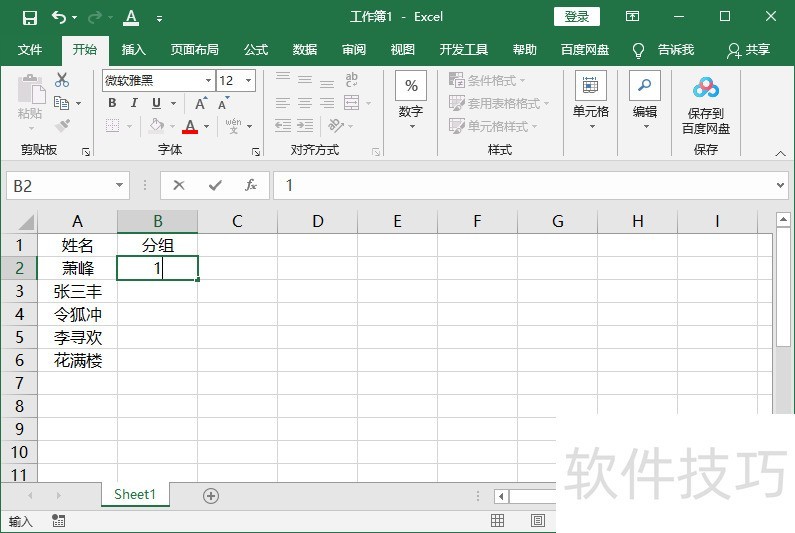Click the wén phonetic guide icon

[x=234, y=126]
